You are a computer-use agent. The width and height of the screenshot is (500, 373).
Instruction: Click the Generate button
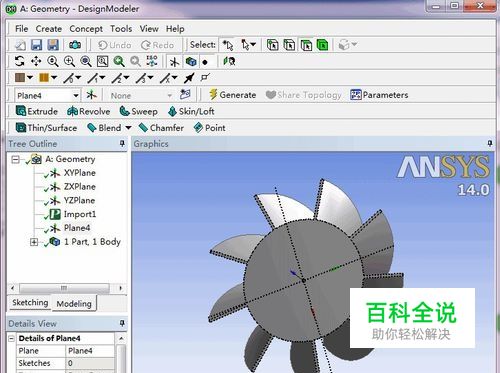coord(233,95)
